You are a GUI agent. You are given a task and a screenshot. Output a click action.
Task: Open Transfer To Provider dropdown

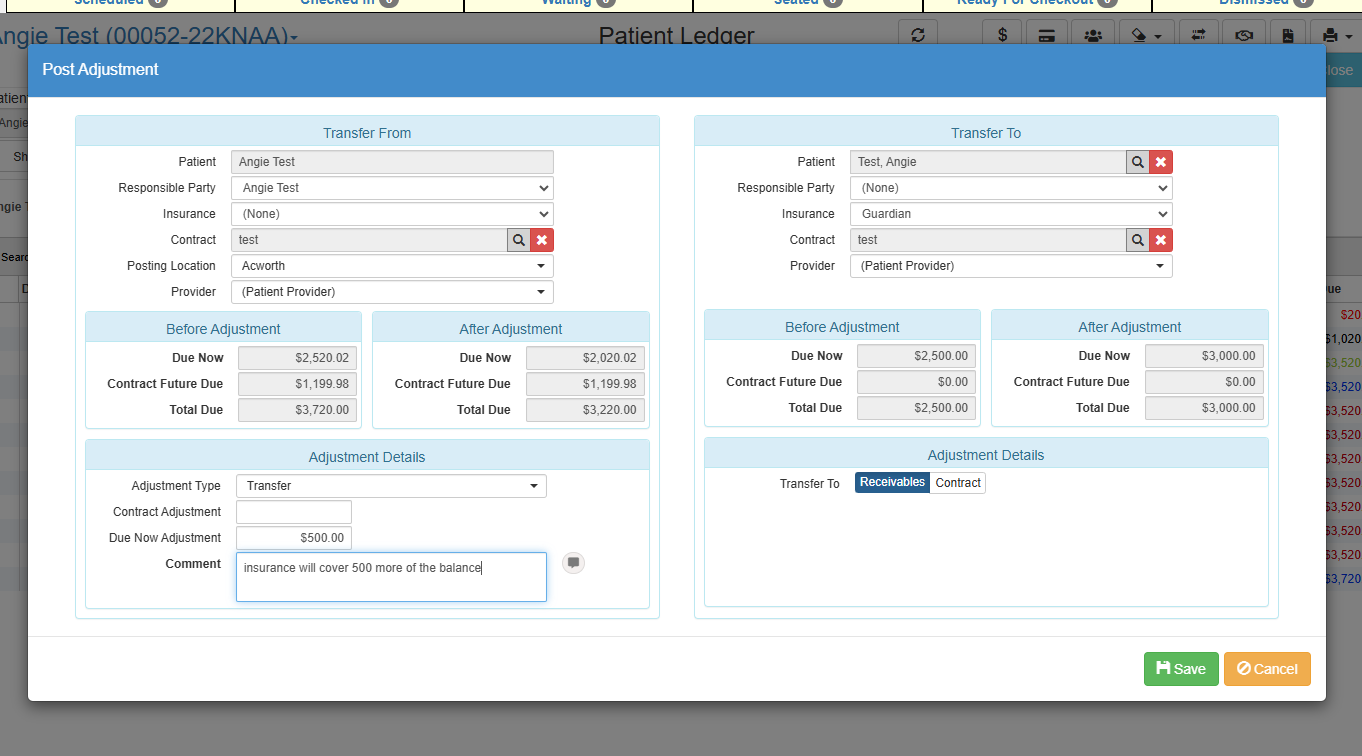point(1011,266)
